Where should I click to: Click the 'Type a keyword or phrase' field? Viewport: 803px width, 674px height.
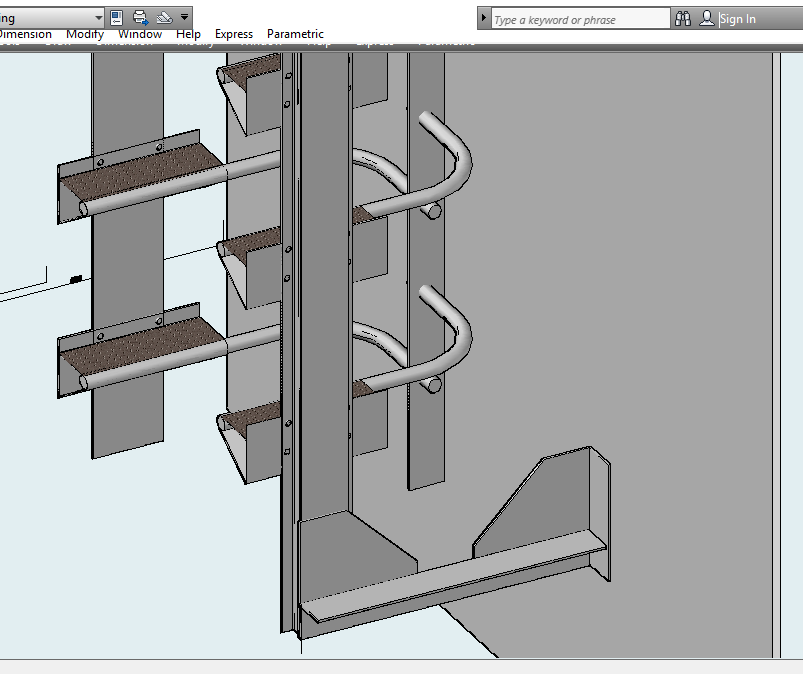(x=579, y=19)
